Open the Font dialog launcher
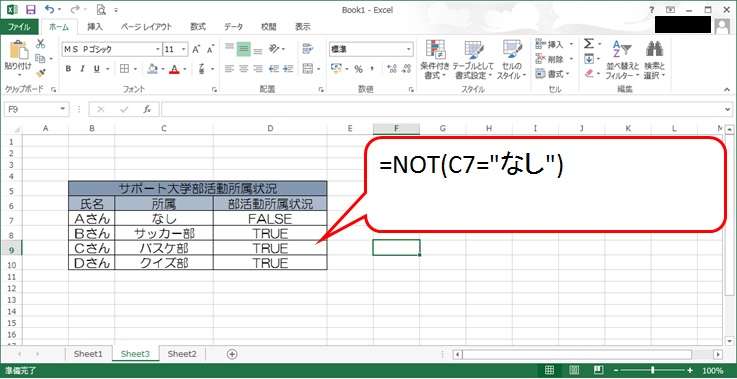 (x=214, y=89)
